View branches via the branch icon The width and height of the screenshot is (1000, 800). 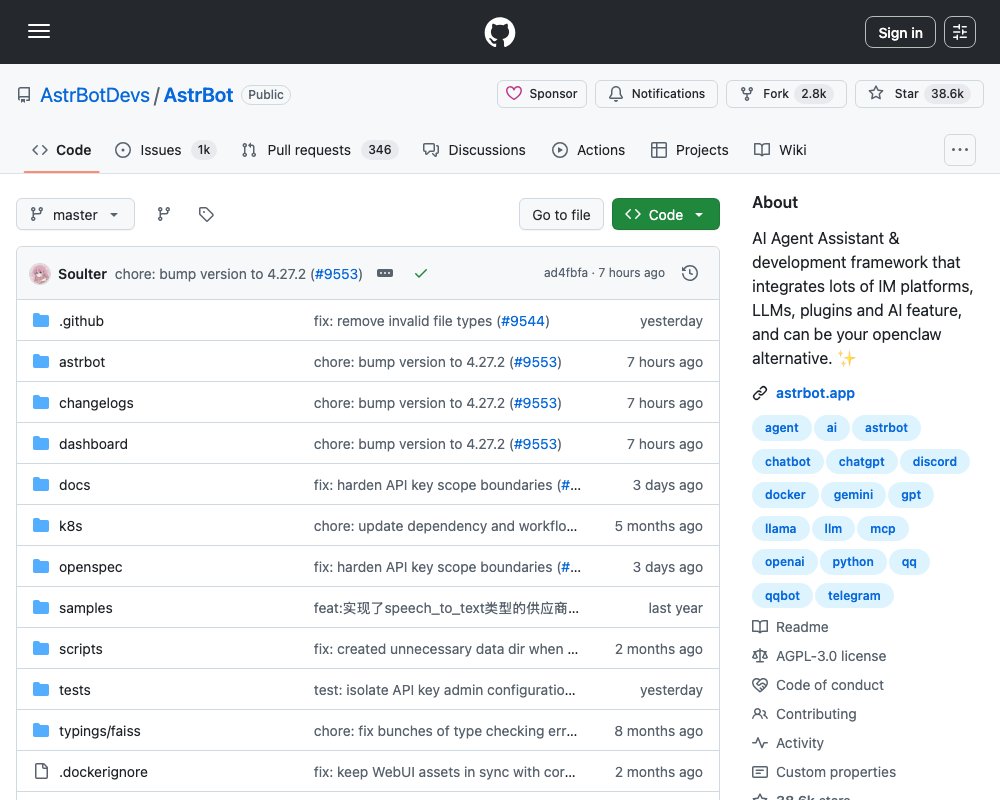pyautogui.click(x=164, y=214)
